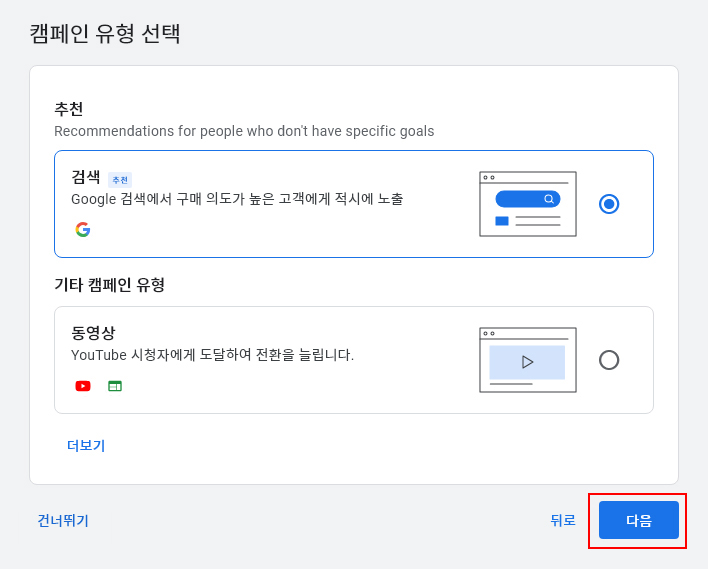Click the 캠페인 유형 선택 page heading
This screenshot has width=708, height=569.
[x=105, y=33]
